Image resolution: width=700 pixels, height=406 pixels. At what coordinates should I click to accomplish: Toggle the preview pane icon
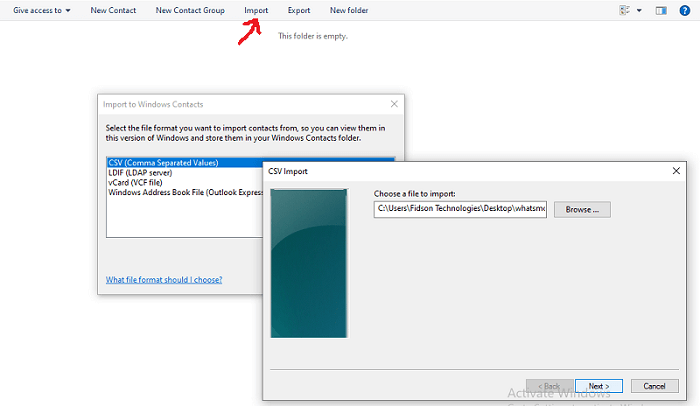[661, 10]
